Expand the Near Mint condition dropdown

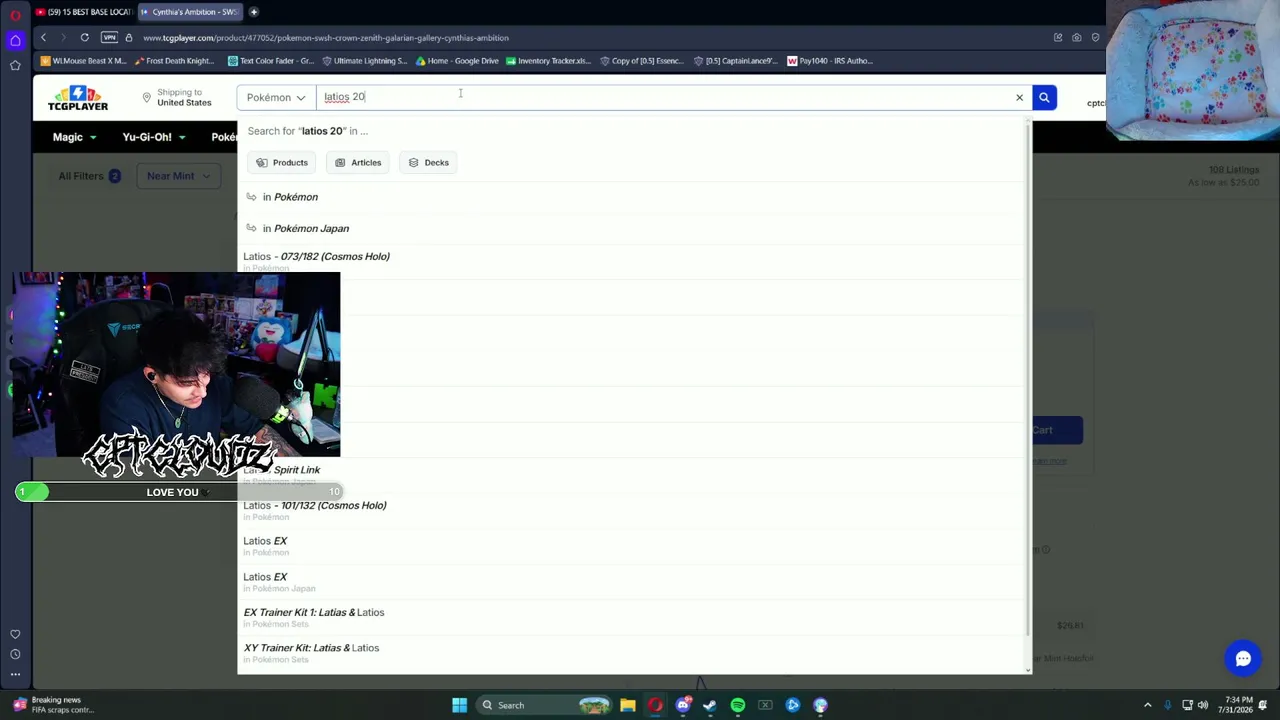pos(178,176)
